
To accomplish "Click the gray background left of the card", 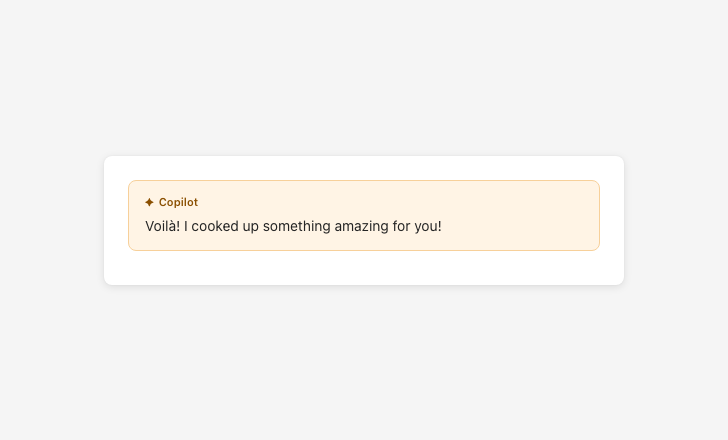I will point(52,220).
